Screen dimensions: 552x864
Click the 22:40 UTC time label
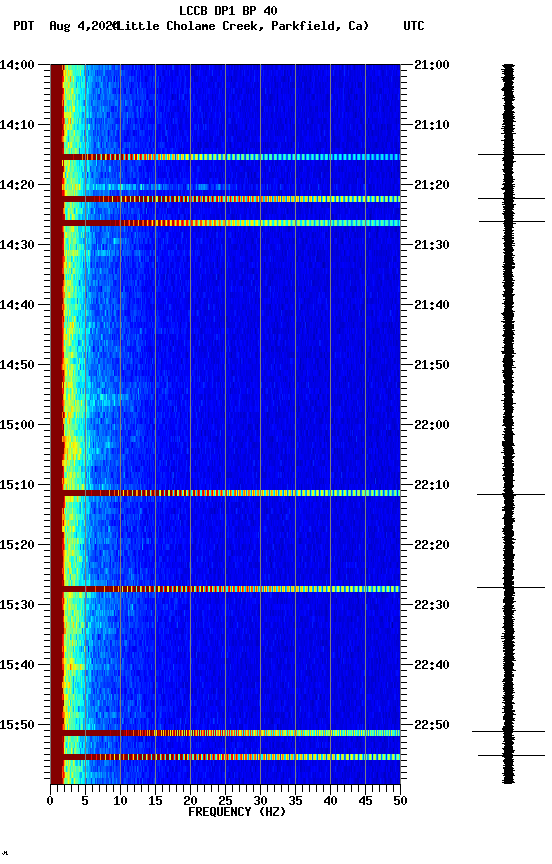click(x=432, y=665)
